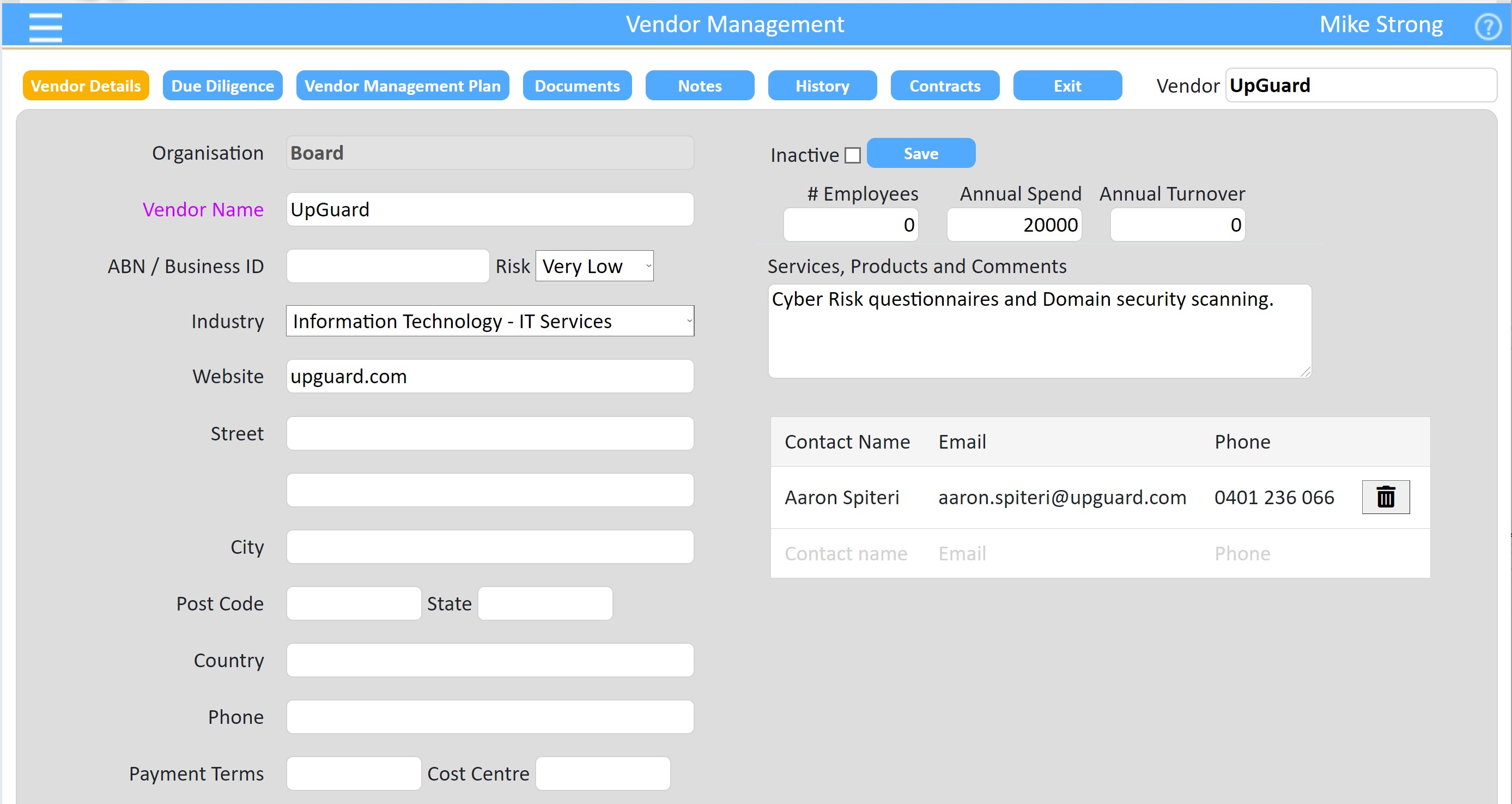Click the Vendor Name input field
Viewport: 1512px width, 804px height.
(x=489, y=209)
